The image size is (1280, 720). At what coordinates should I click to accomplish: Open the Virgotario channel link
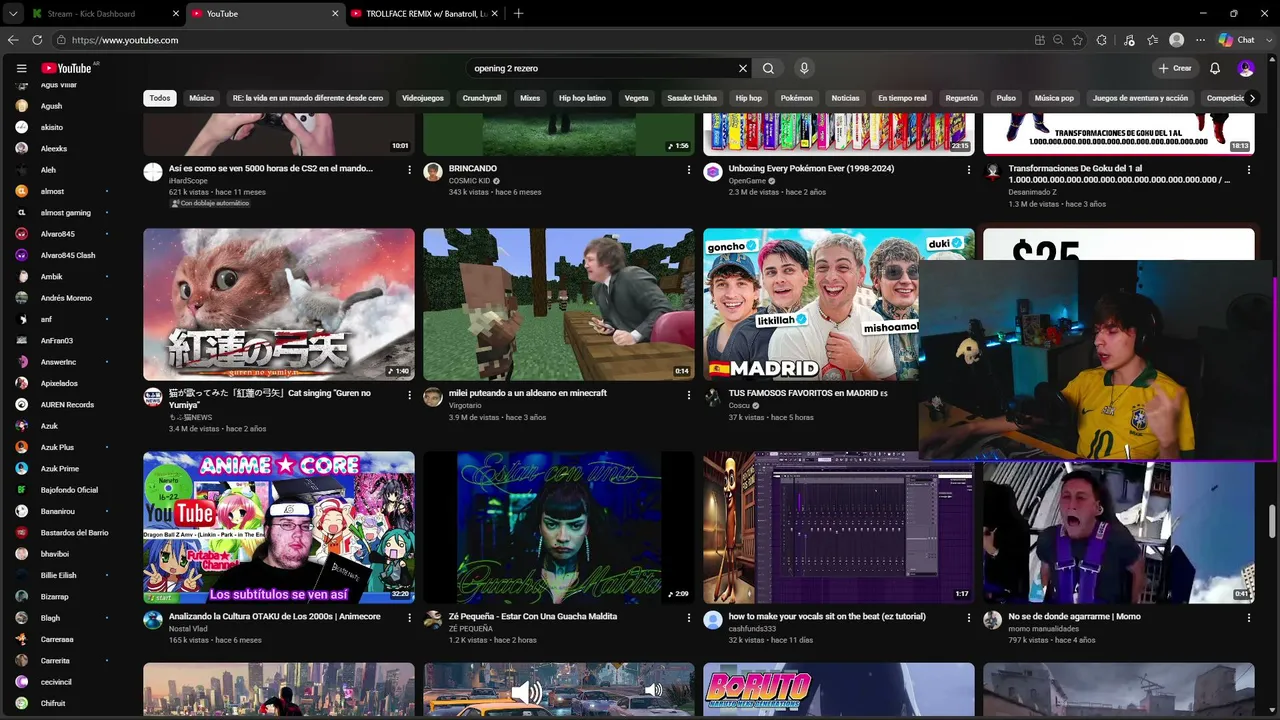point(465,406)
